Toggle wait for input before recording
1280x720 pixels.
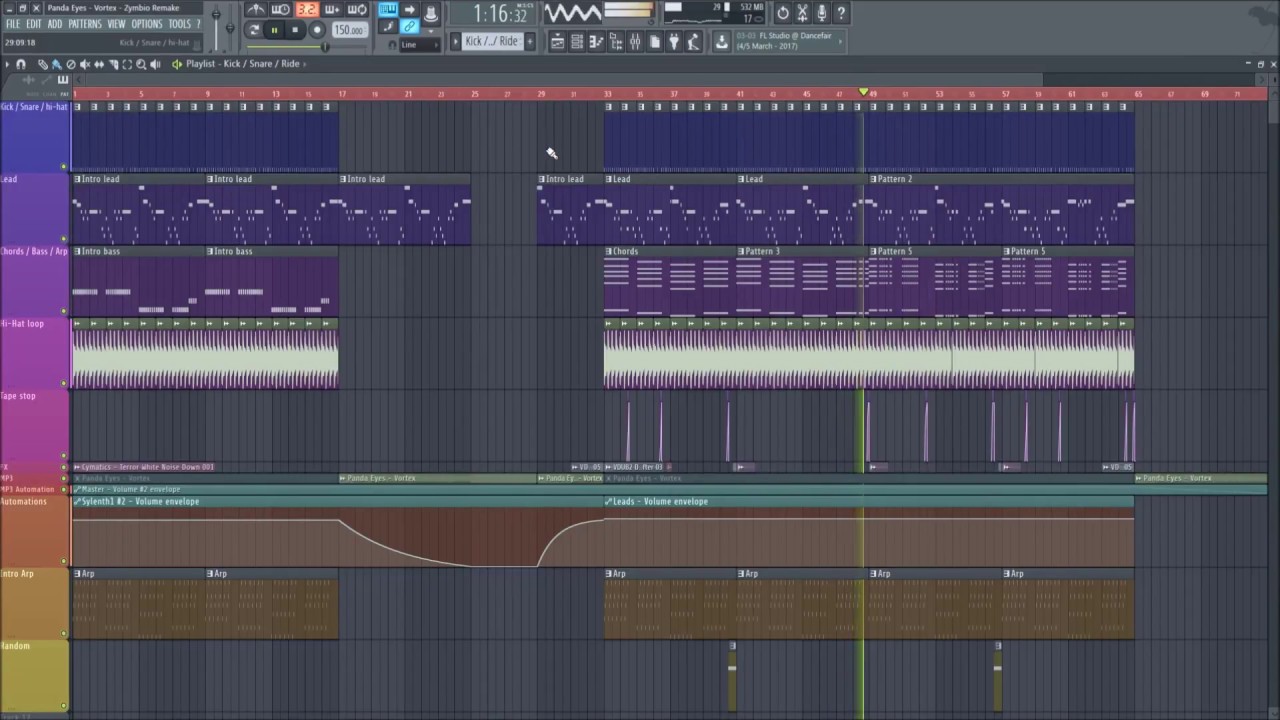point(281,10)
